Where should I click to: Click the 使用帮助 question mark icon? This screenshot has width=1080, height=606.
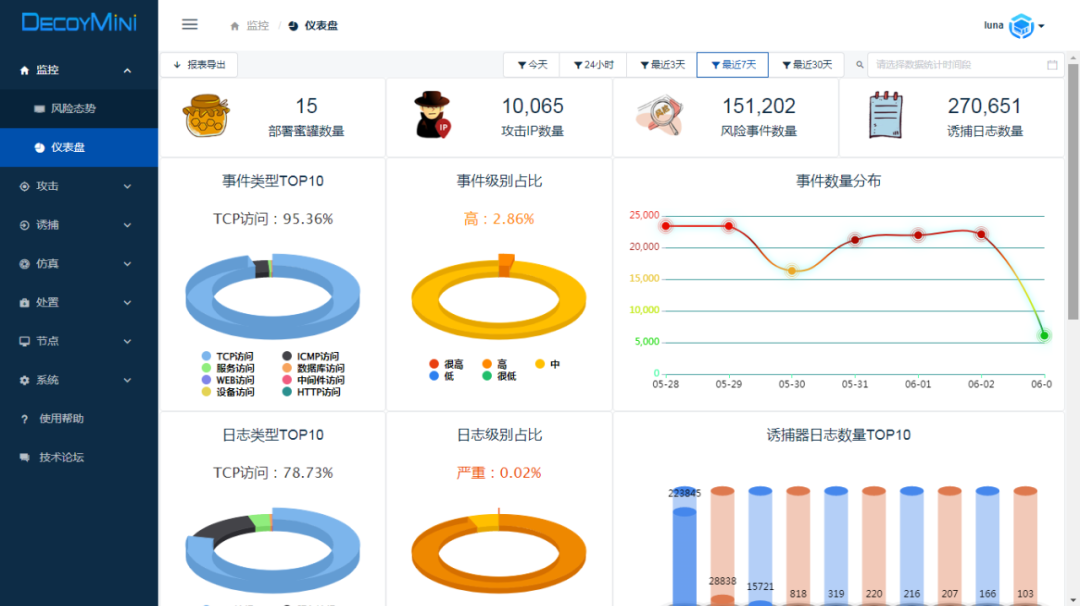coord(25,419)
